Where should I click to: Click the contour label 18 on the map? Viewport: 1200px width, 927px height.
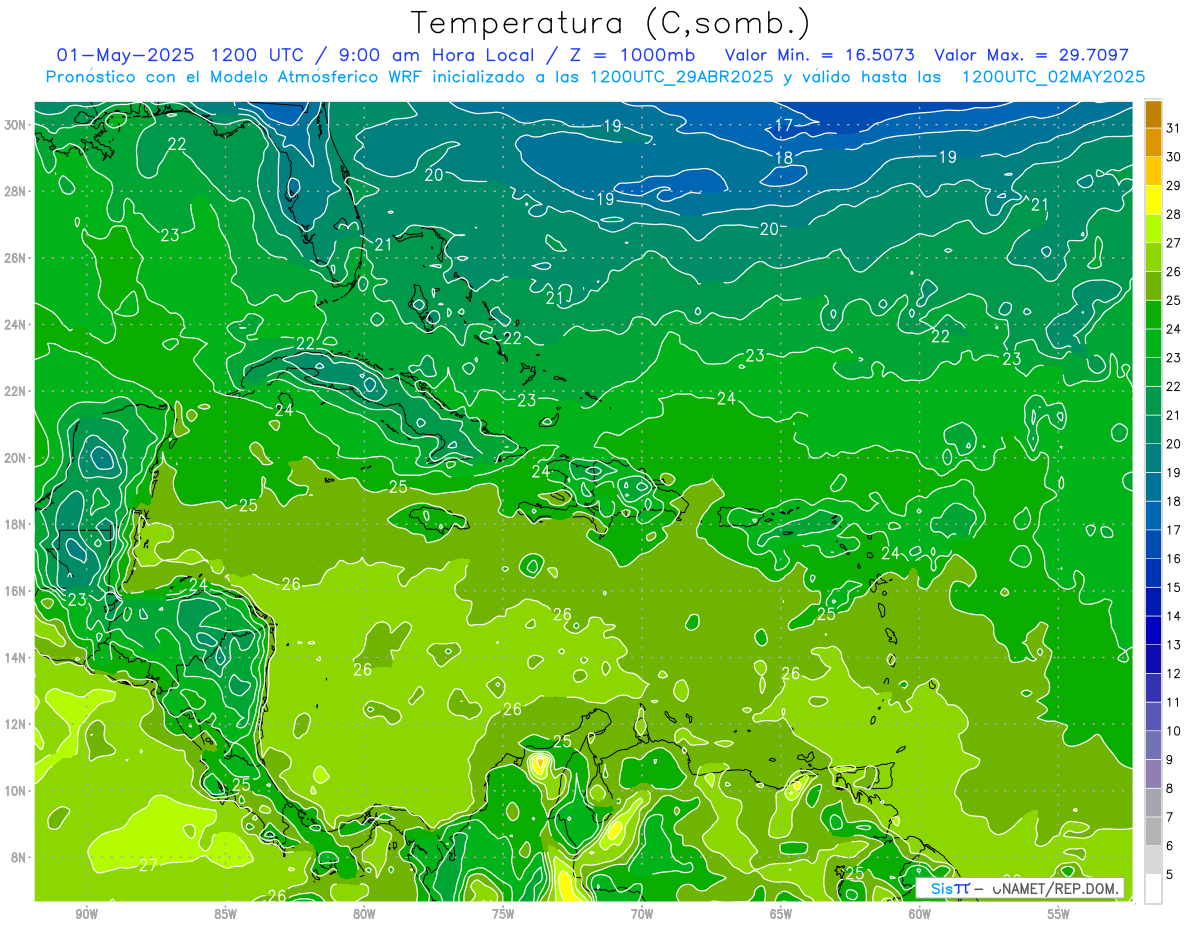(785, 158)
